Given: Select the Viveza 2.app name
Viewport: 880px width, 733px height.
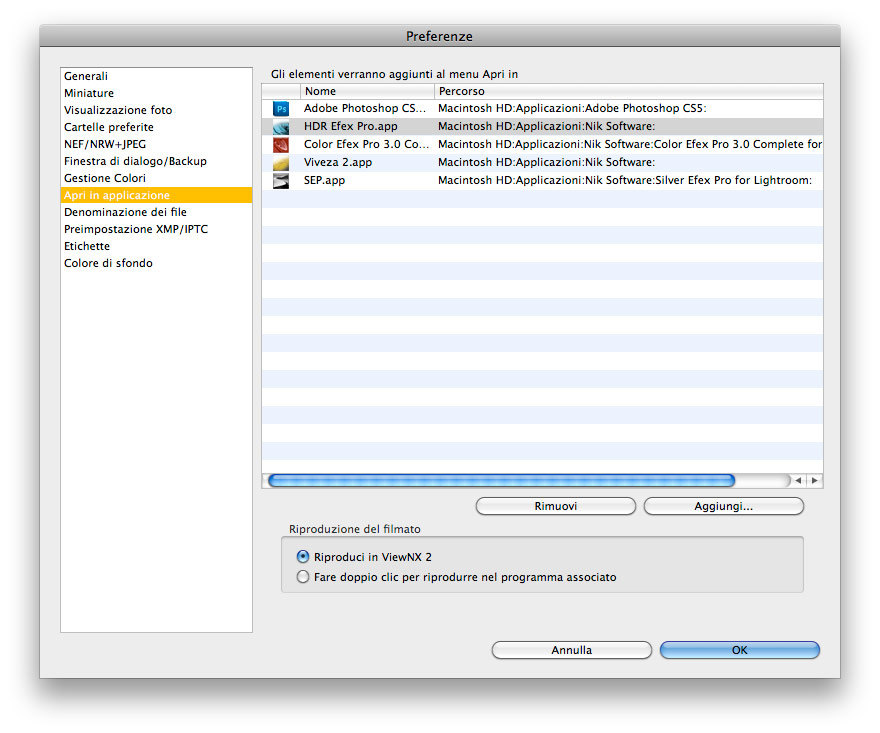Looking at the screenshot, I should (x=338, y=162).
